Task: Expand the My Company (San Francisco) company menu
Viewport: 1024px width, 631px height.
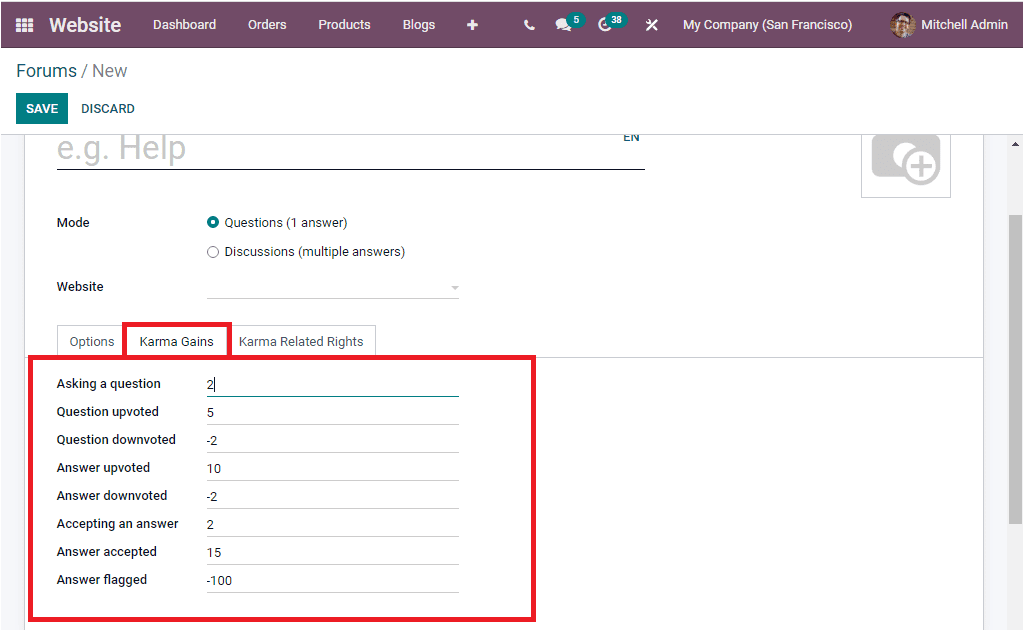Action: (767, 24)
